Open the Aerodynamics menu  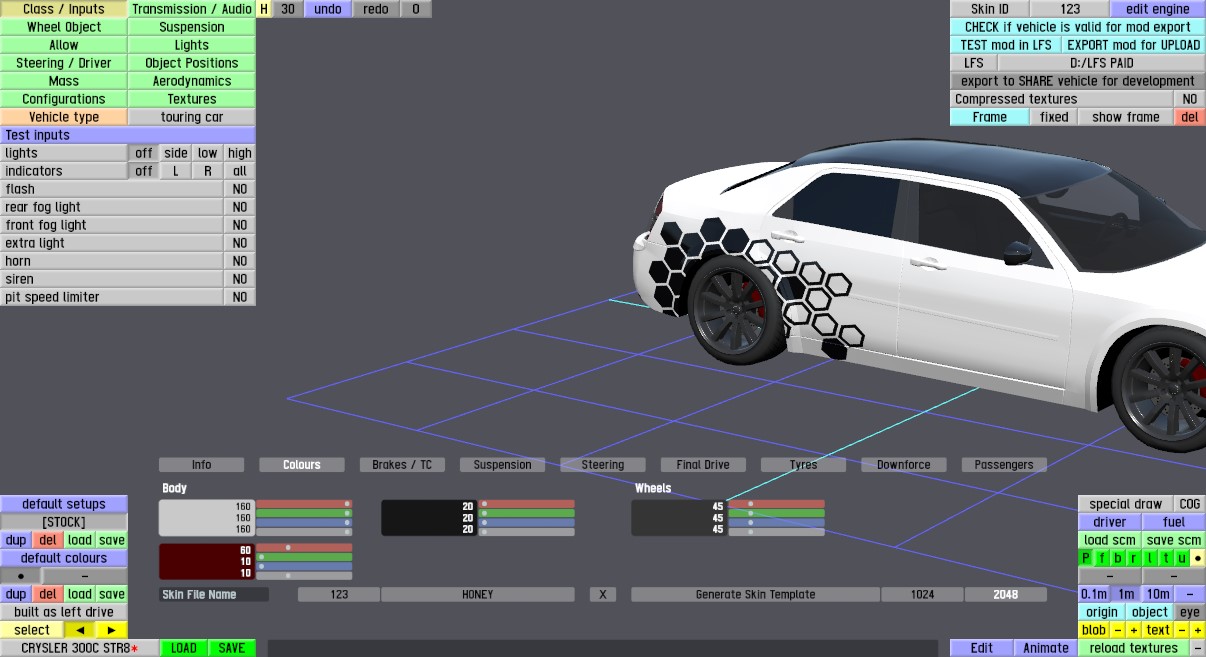coord(192,81)
